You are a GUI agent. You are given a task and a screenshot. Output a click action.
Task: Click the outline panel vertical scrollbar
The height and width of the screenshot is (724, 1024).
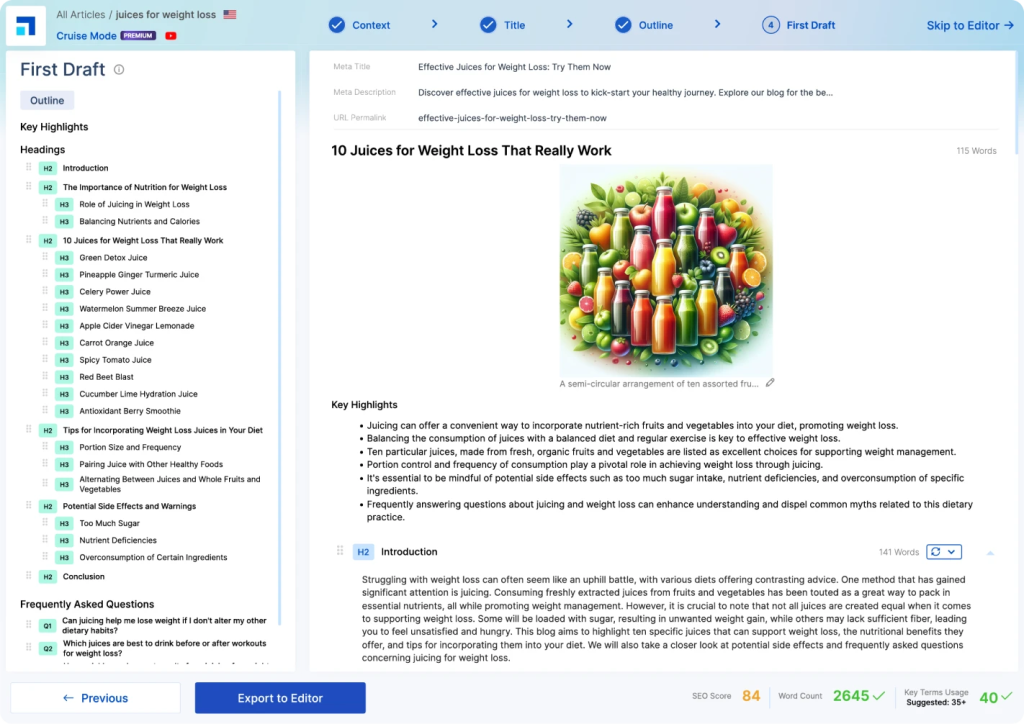tap(280, 350)
